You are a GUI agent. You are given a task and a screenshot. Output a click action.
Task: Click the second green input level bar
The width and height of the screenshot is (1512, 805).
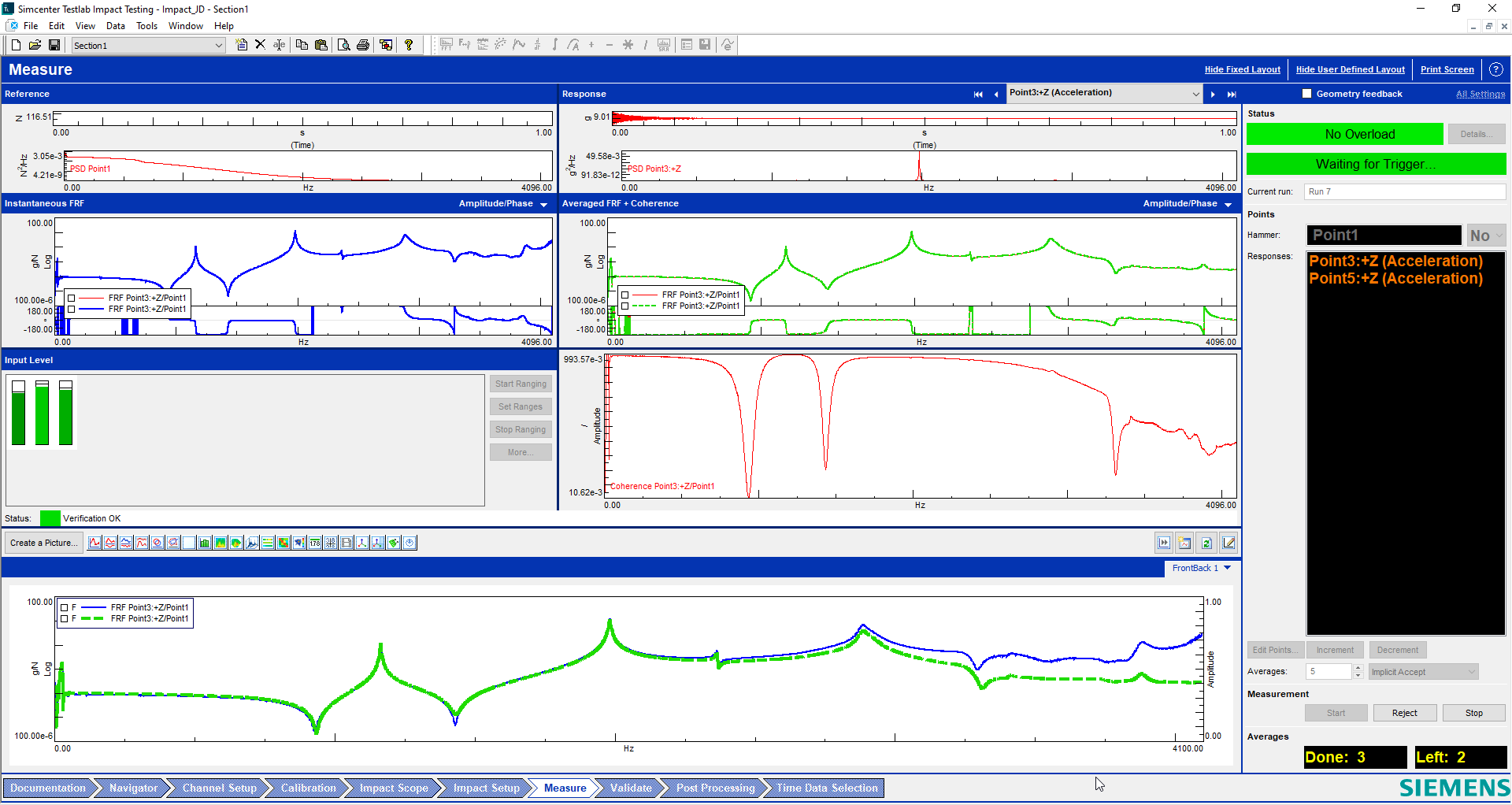pos(42,413)
